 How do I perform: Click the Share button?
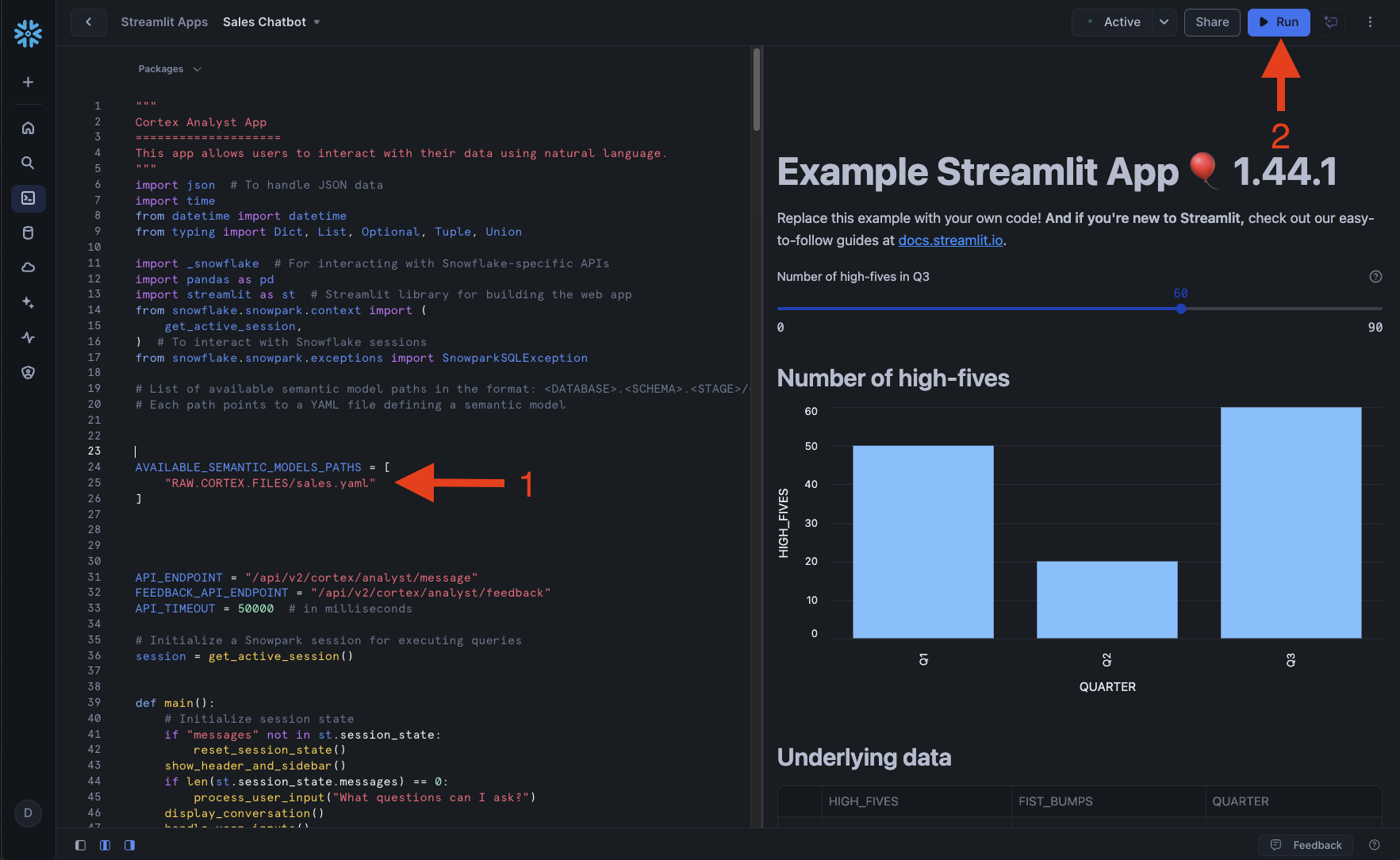pos(1212,22)
